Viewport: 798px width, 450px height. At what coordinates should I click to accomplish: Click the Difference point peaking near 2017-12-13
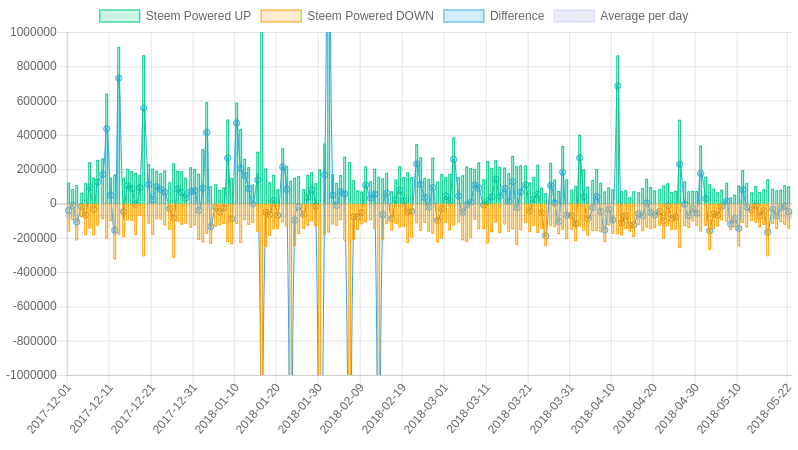[119, 78]
